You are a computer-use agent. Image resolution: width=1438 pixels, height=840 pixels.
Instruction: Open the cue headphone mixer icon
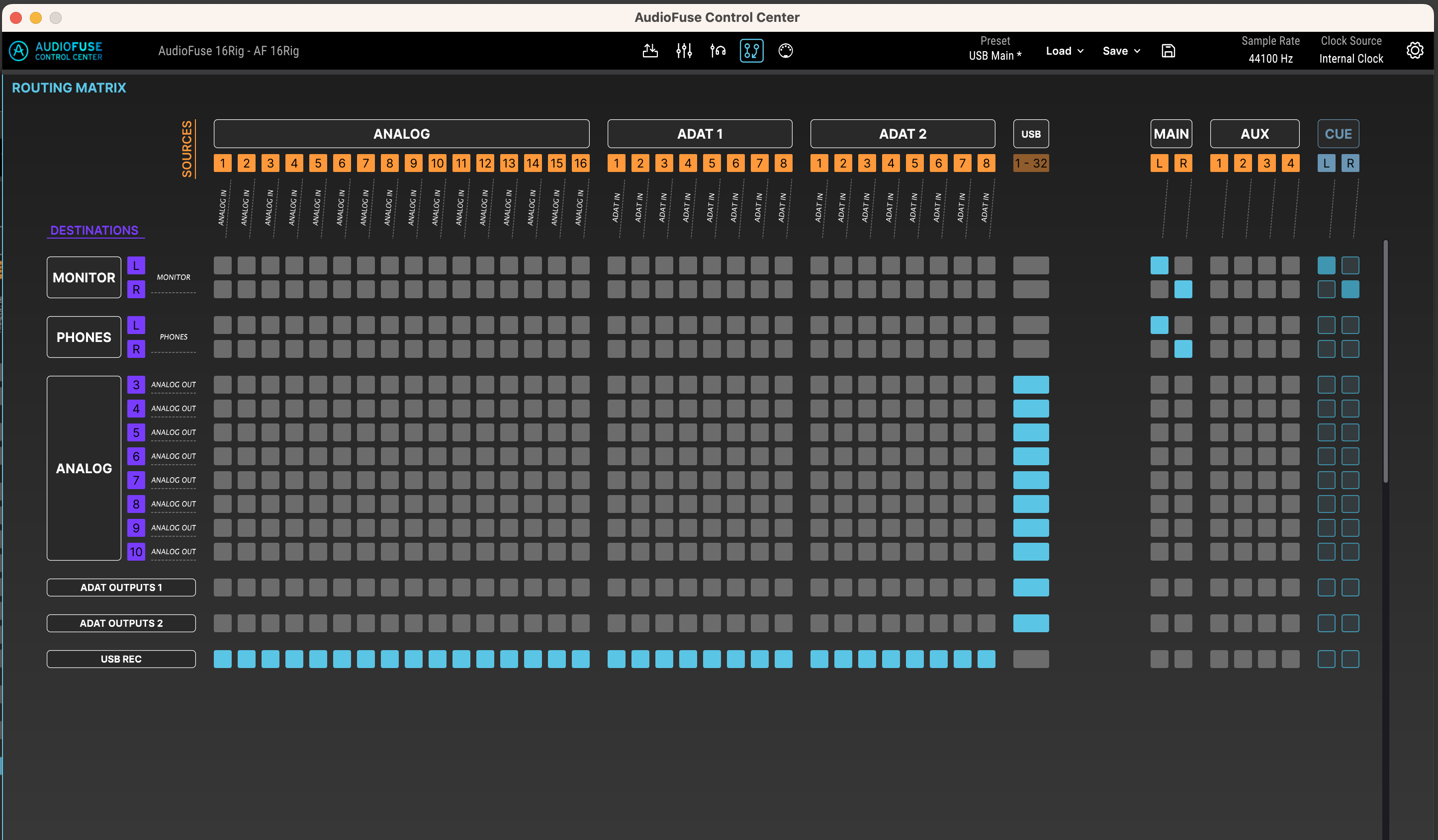click(x=718, y=51)
